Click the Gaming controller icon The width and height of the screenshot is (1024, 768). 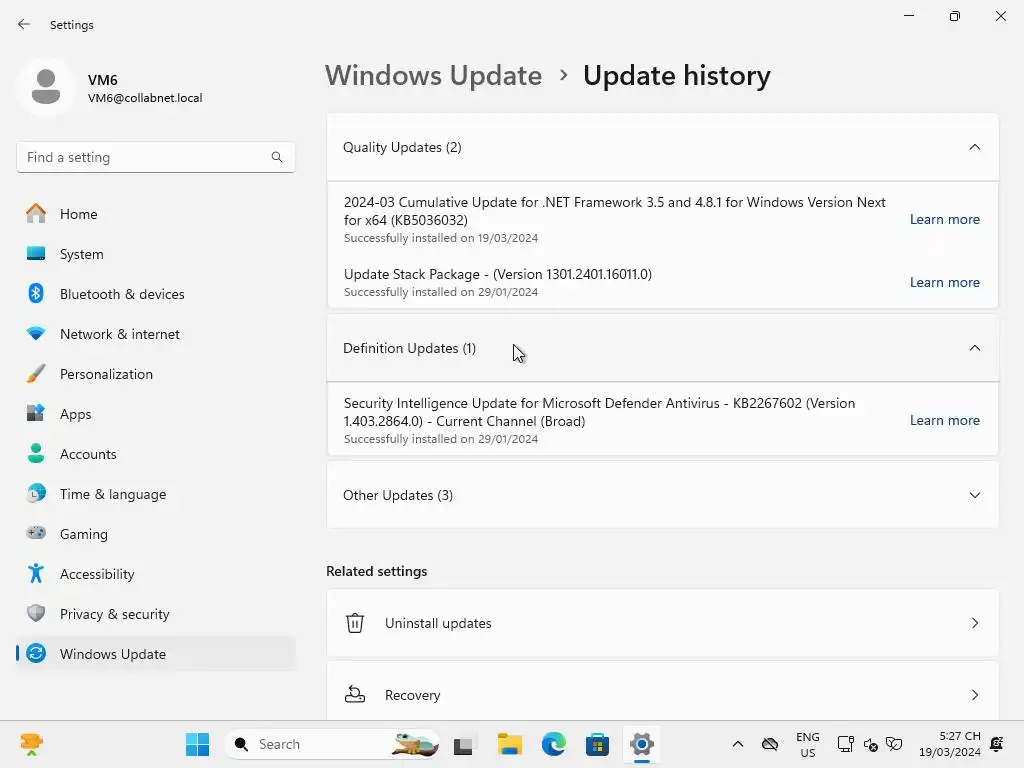36,533
